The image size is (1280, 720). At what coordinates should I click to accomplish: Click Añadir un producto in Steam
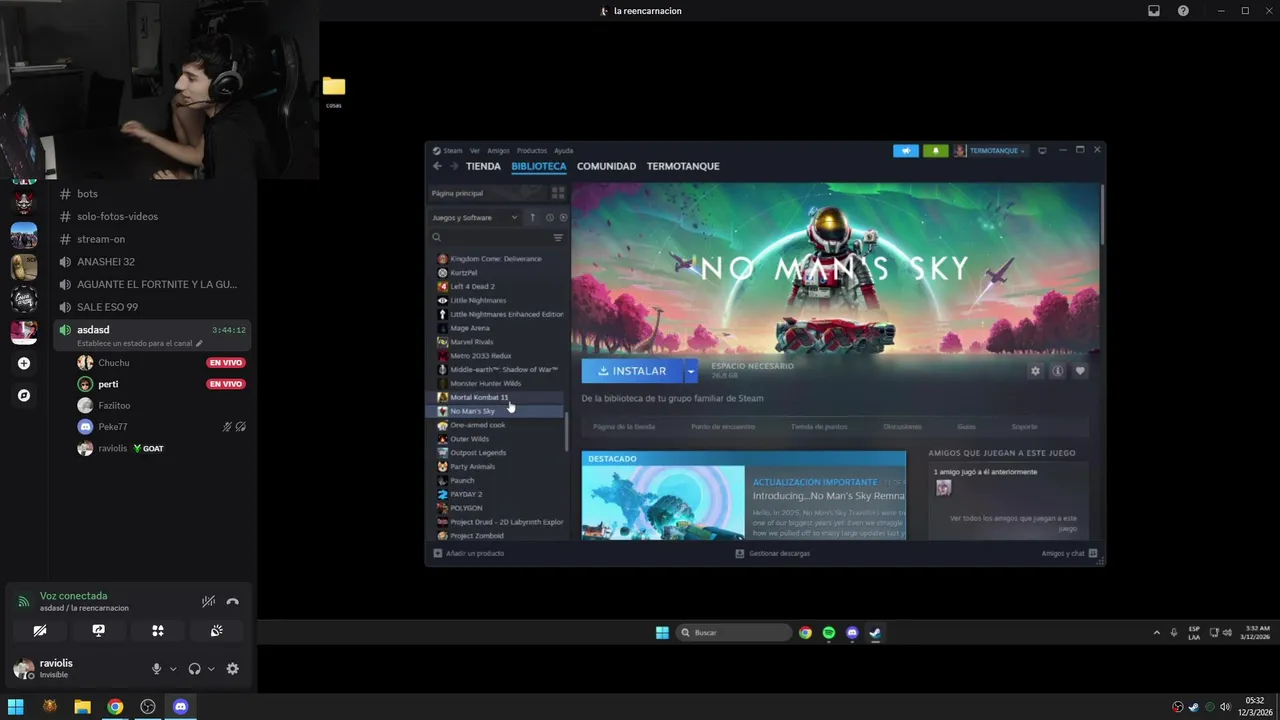tap(469, 553)
